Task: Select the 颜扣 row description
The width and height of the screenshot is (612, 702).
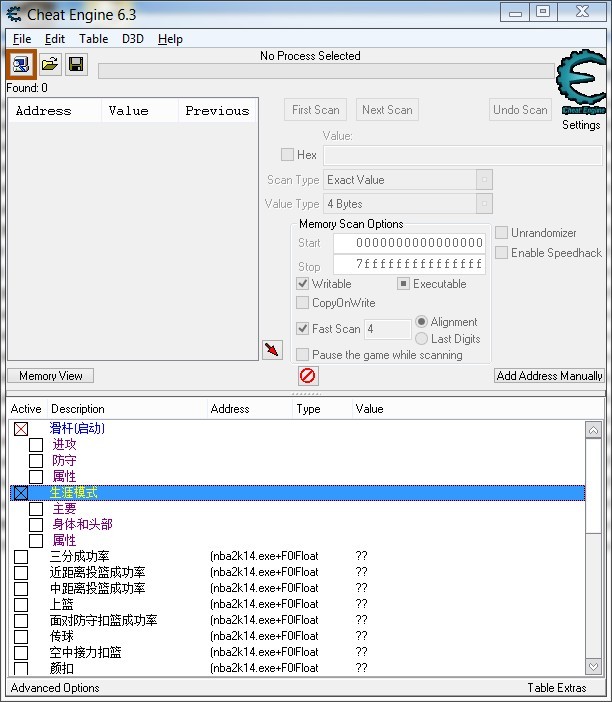Action: click(61, 668)
